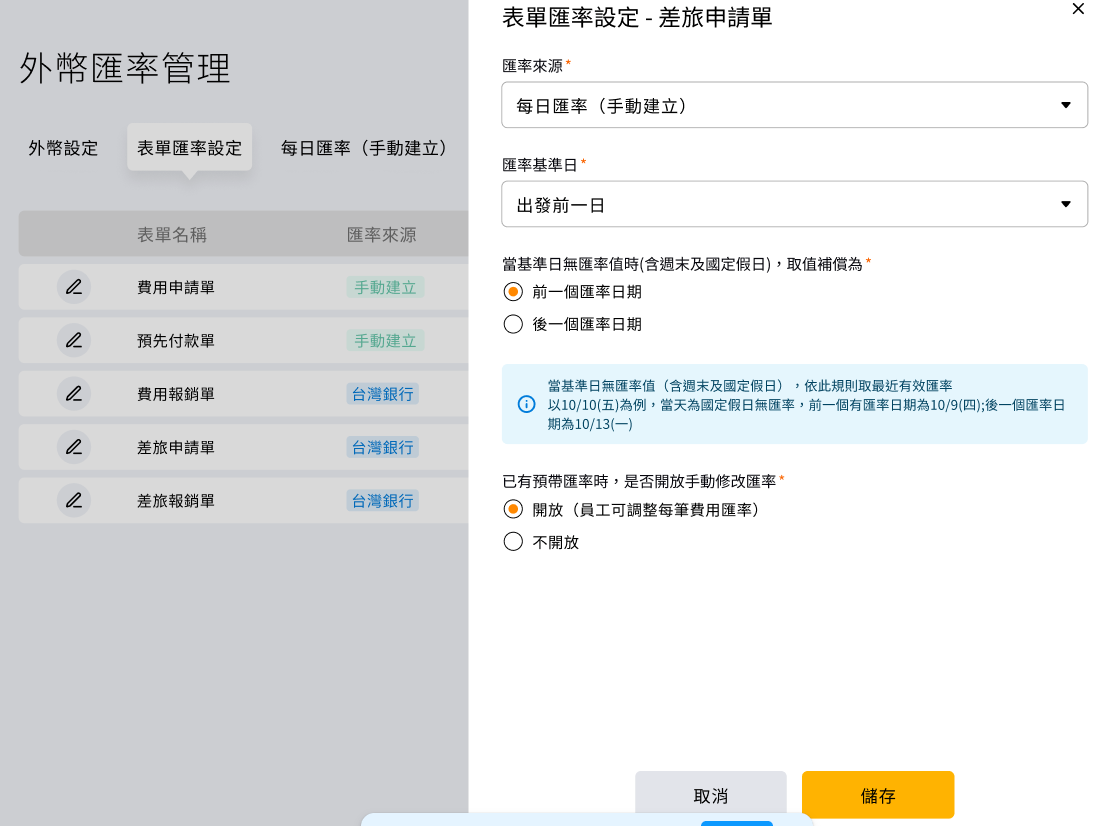
Task: Open the 匯率來源 dropdown
Action: tap(794, 105)
